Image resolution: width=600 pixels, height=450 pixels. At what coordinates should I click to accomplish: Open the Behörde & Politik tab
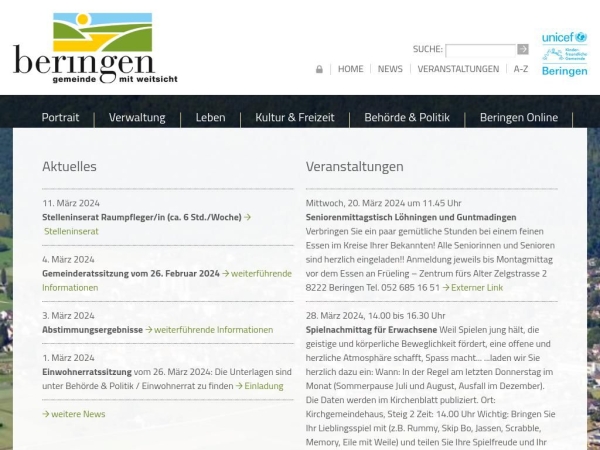[407, 118]
